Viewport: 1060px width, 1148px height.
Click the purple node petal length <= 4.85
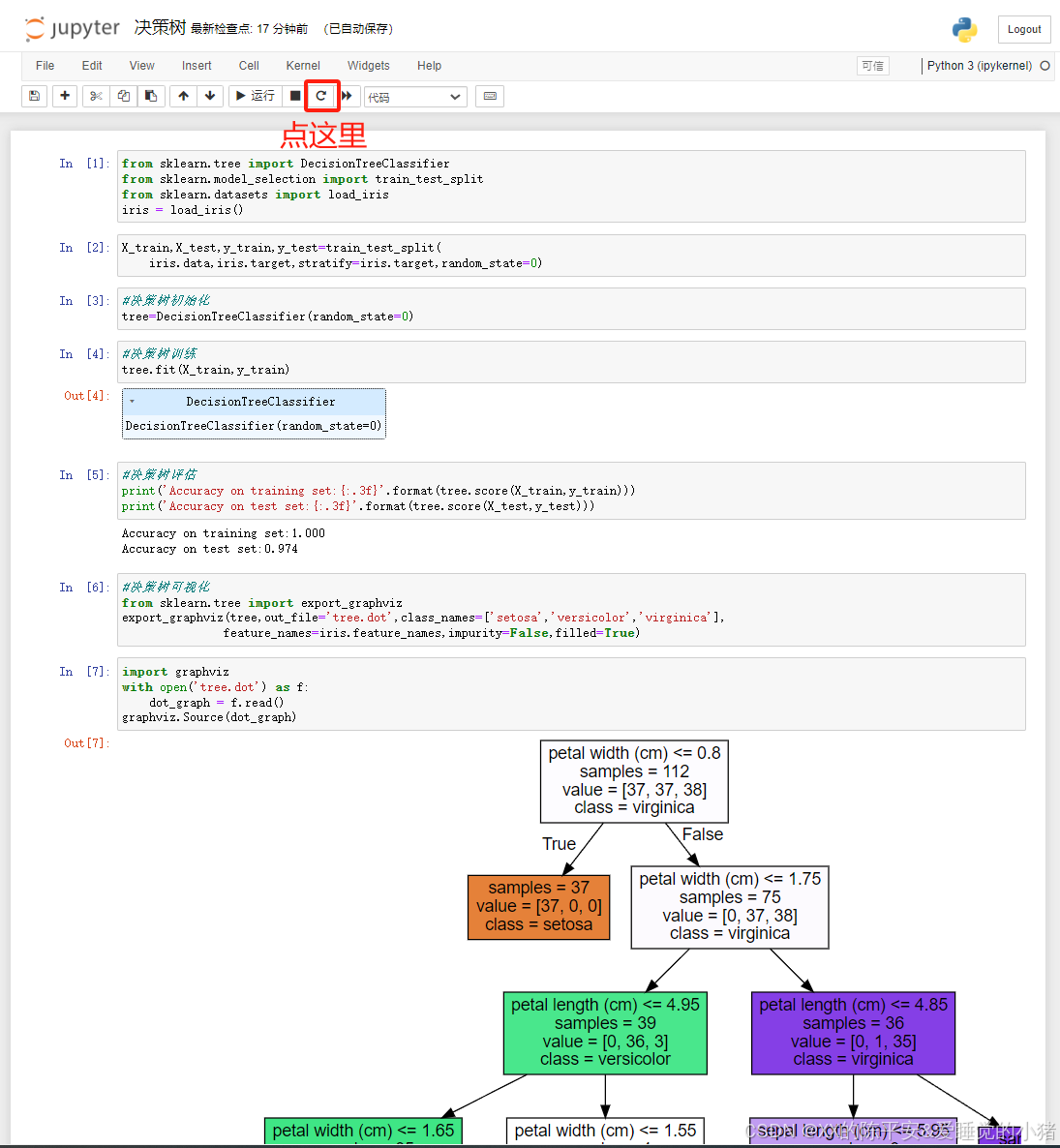tap(853, 1033)
